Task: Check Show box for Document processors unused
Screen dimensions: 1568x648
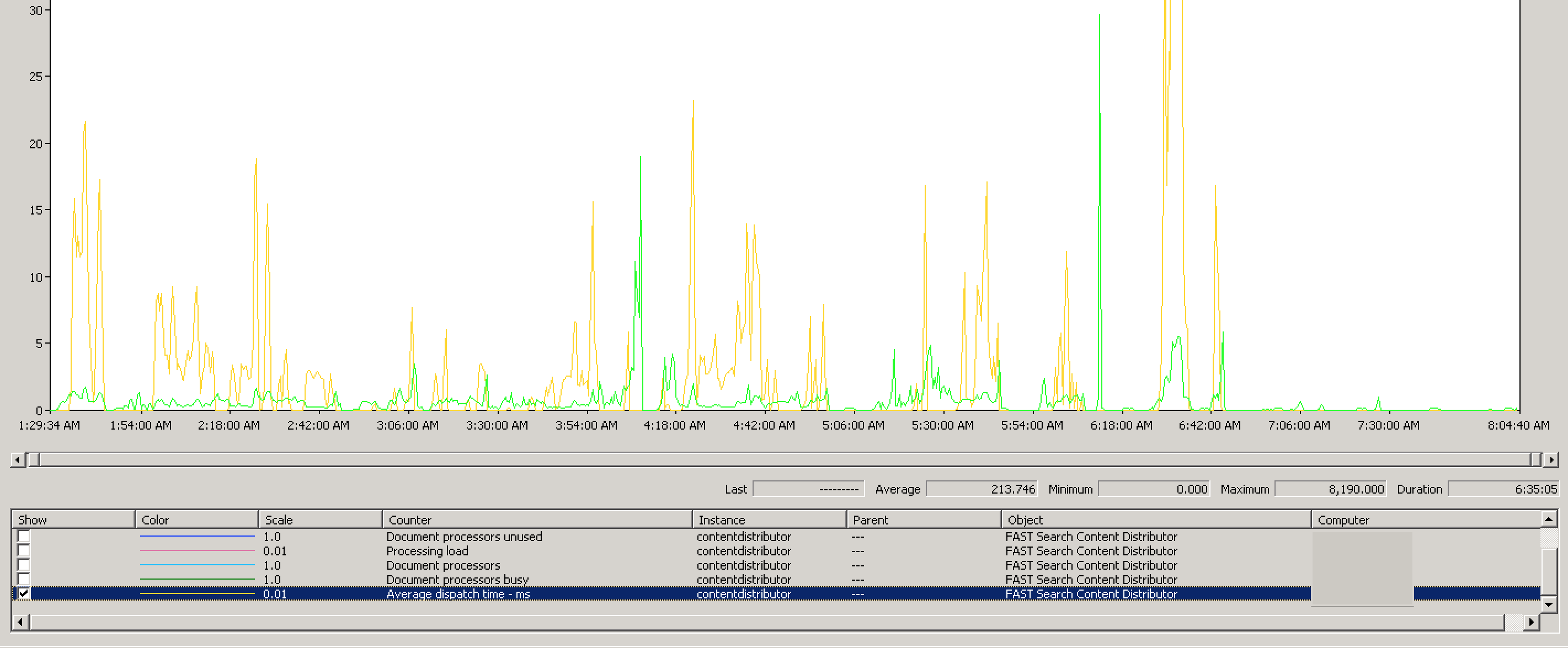Action: 24,536
